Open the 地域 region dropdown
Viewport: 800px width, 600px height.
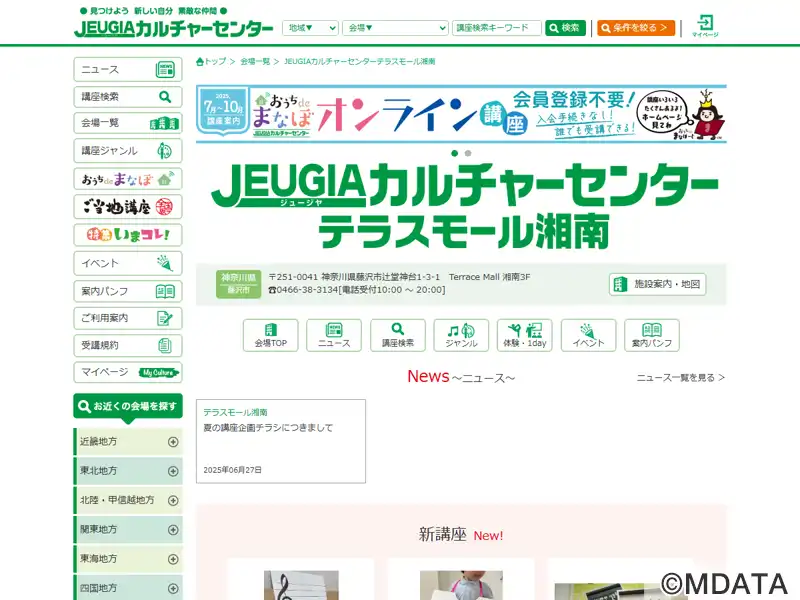tap(310, 28)
